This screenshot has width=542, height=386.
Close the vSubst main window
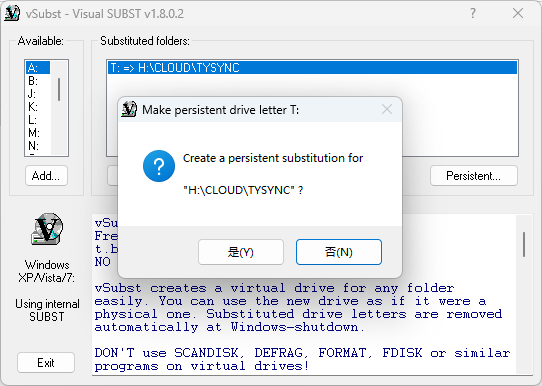[518, 13]
